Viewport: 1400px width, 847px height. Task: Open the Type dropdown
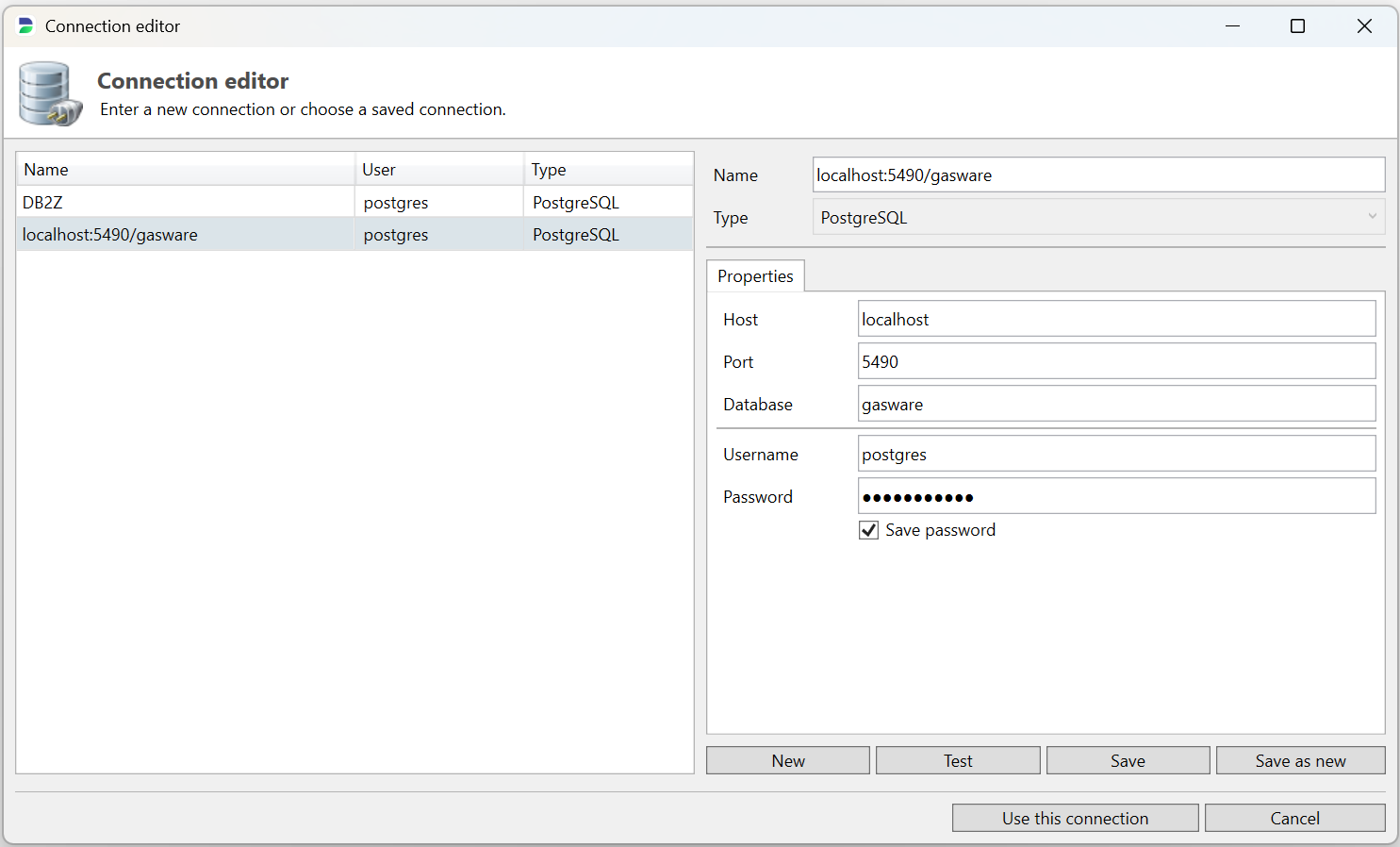point(1097,217)
